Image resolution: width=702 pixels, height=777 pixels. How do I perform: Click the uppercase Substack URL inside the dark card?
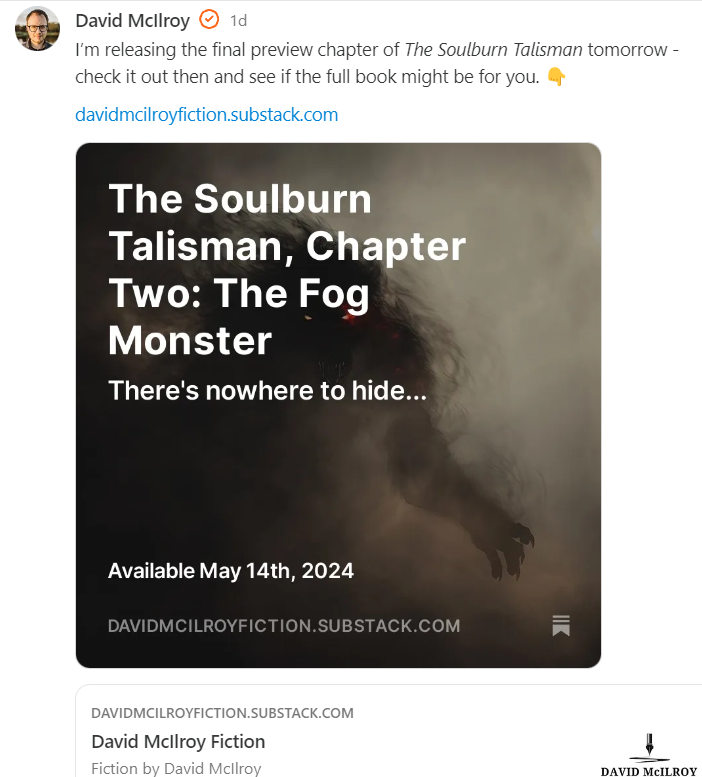(284, 626)
